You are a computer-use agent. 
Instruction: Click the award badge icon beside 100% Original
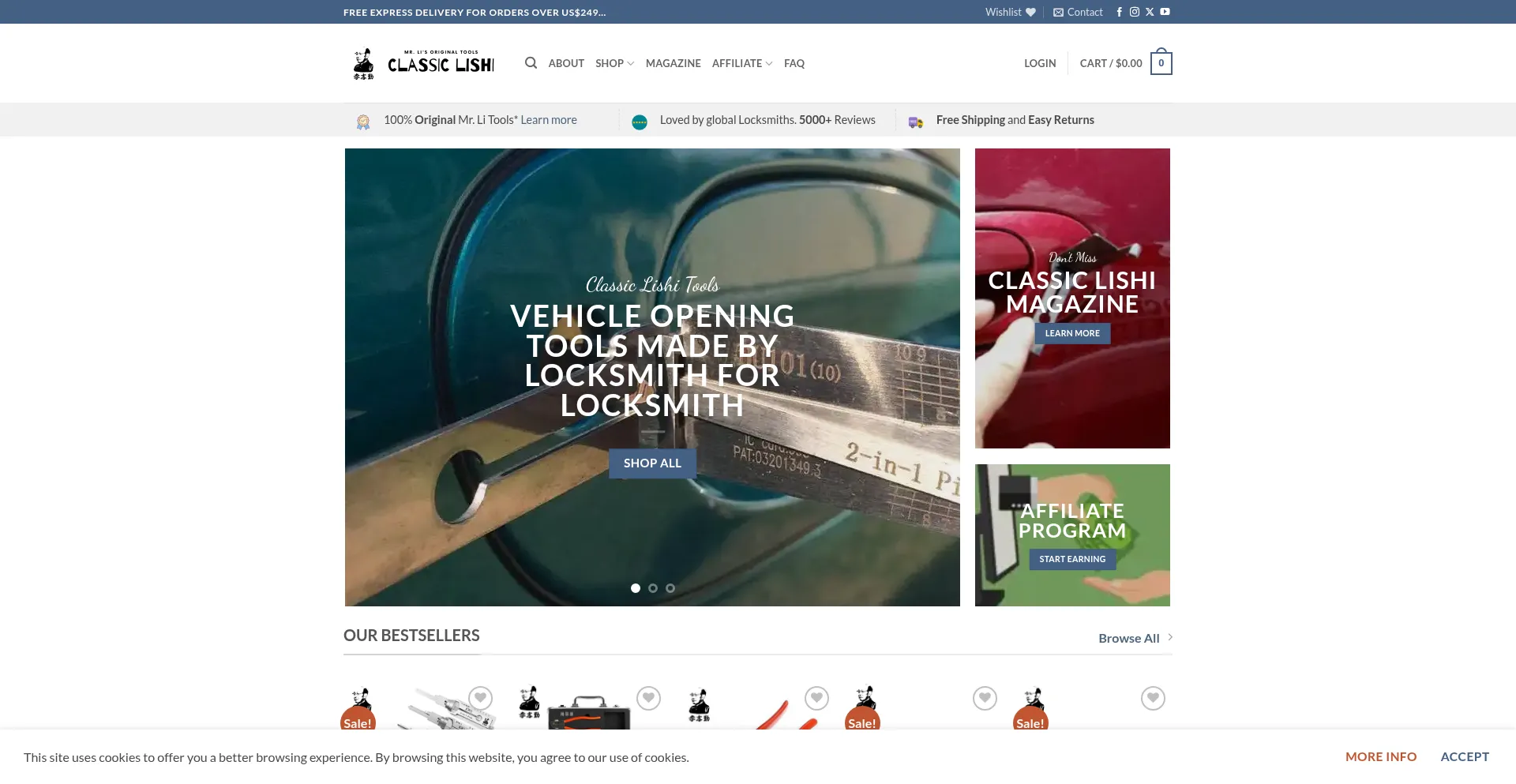pyautogui.click(x=363, y=122)
